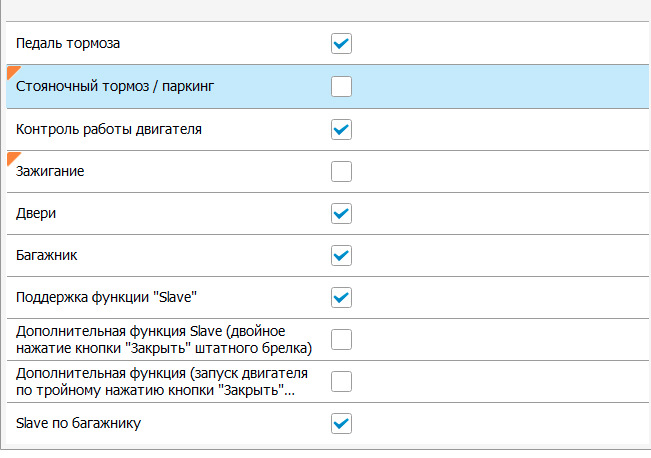Screen dimensions: 651x458
Task: Tick the "Зажигание" checkbox
Action: pyautogui.click(x=342, y=171)
